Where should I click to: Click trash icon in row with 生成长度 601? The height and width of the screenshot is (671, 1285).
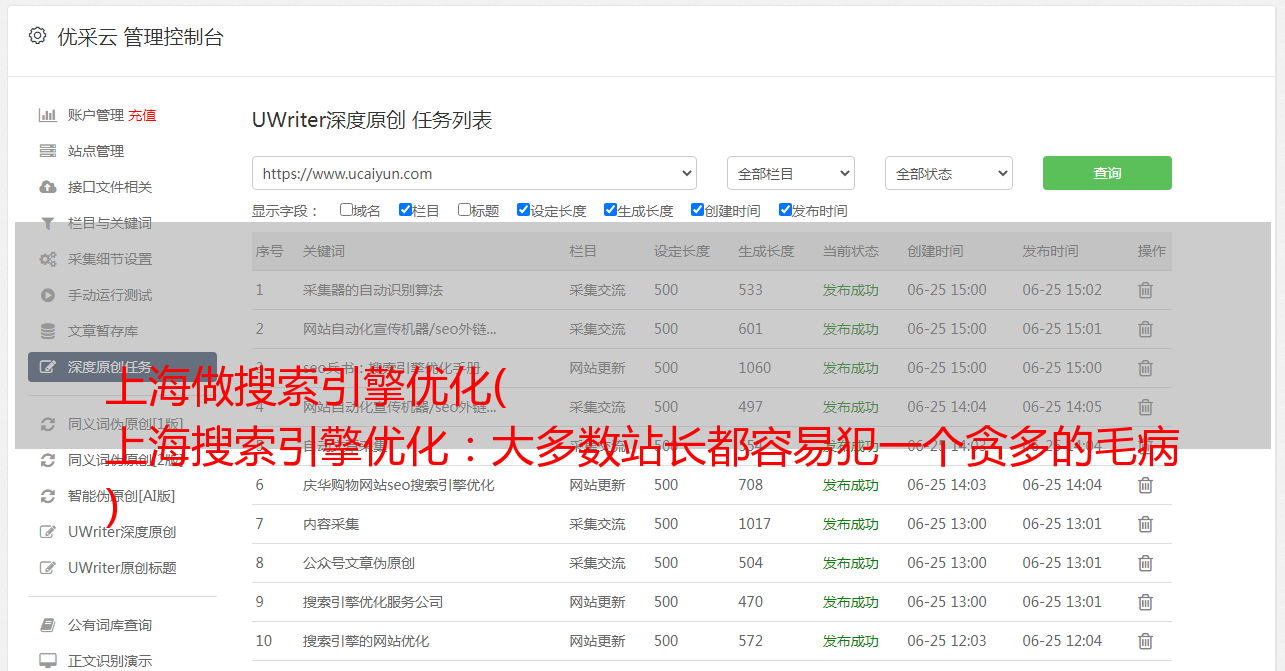pos(1145,329)
